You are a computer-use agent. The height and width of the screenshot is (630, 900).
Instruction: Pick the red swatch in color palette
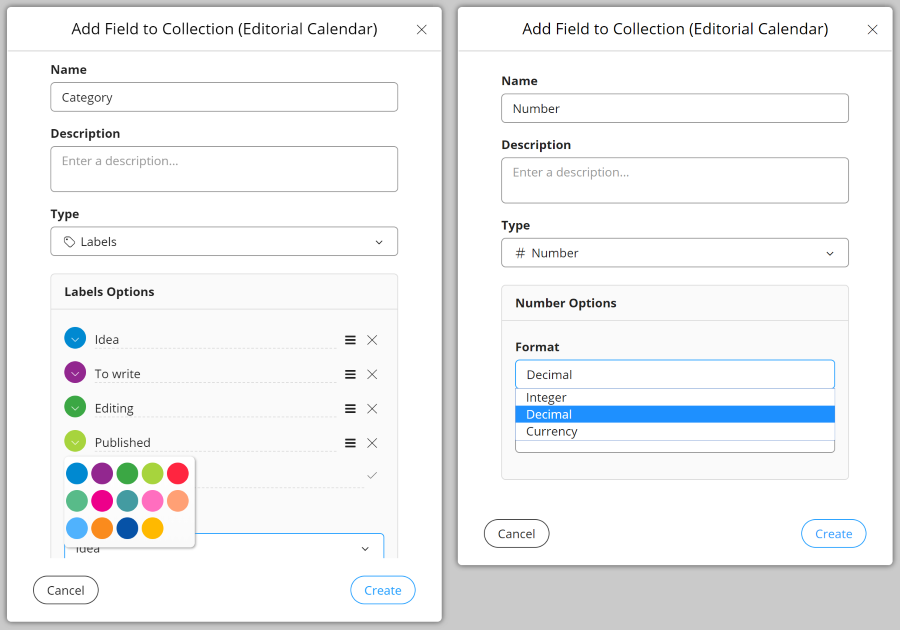178,473
